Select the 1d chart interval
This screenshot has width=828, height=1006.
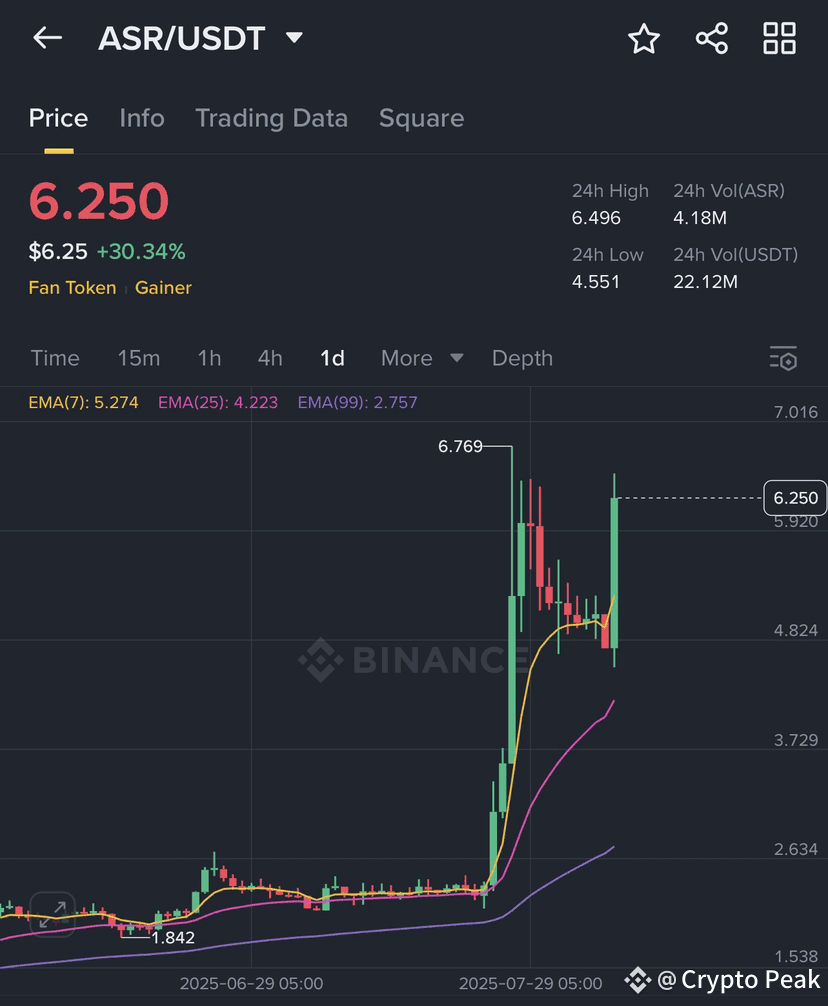click(332, 358)
